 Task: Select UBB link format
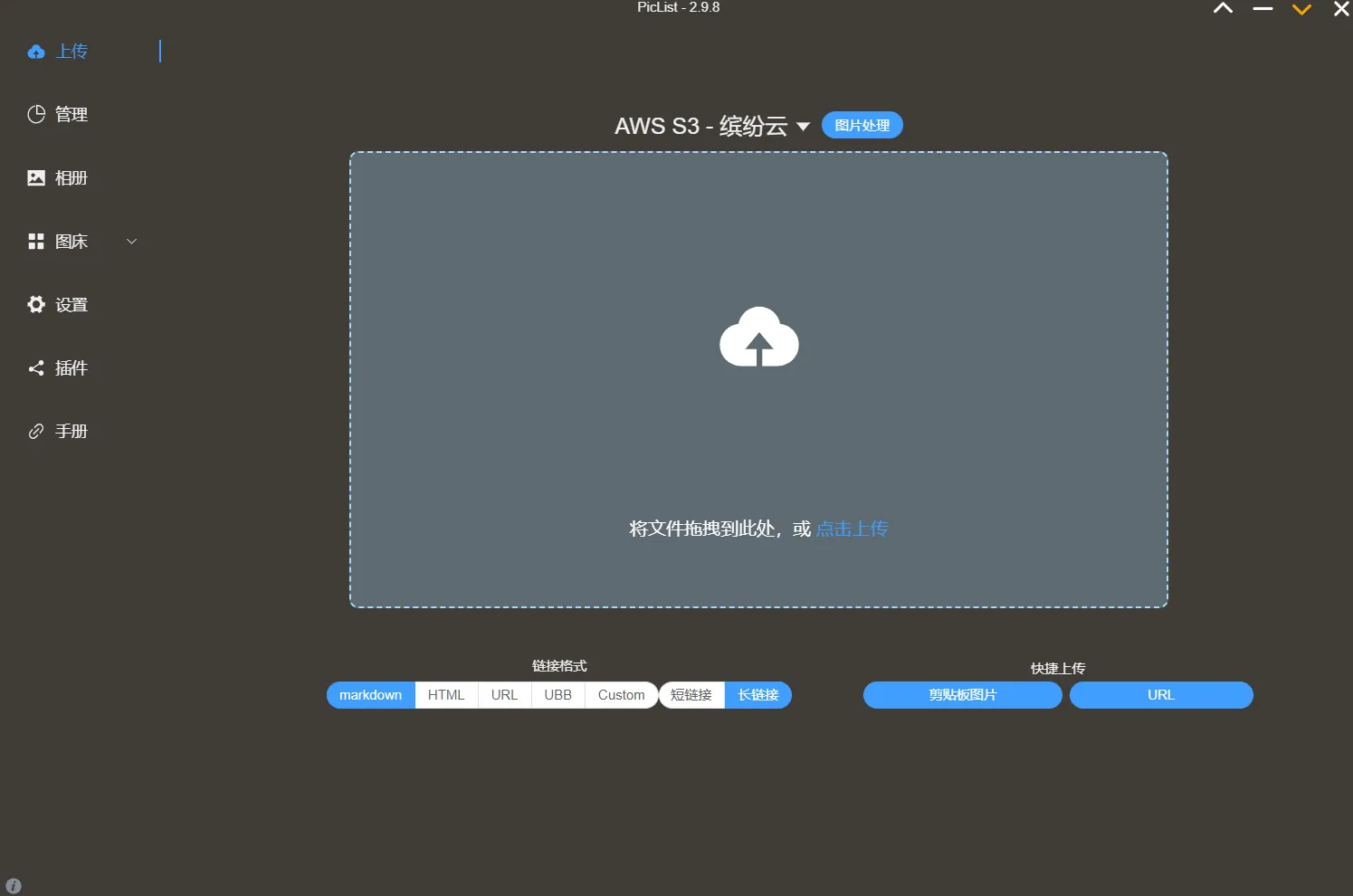[558, 695]
